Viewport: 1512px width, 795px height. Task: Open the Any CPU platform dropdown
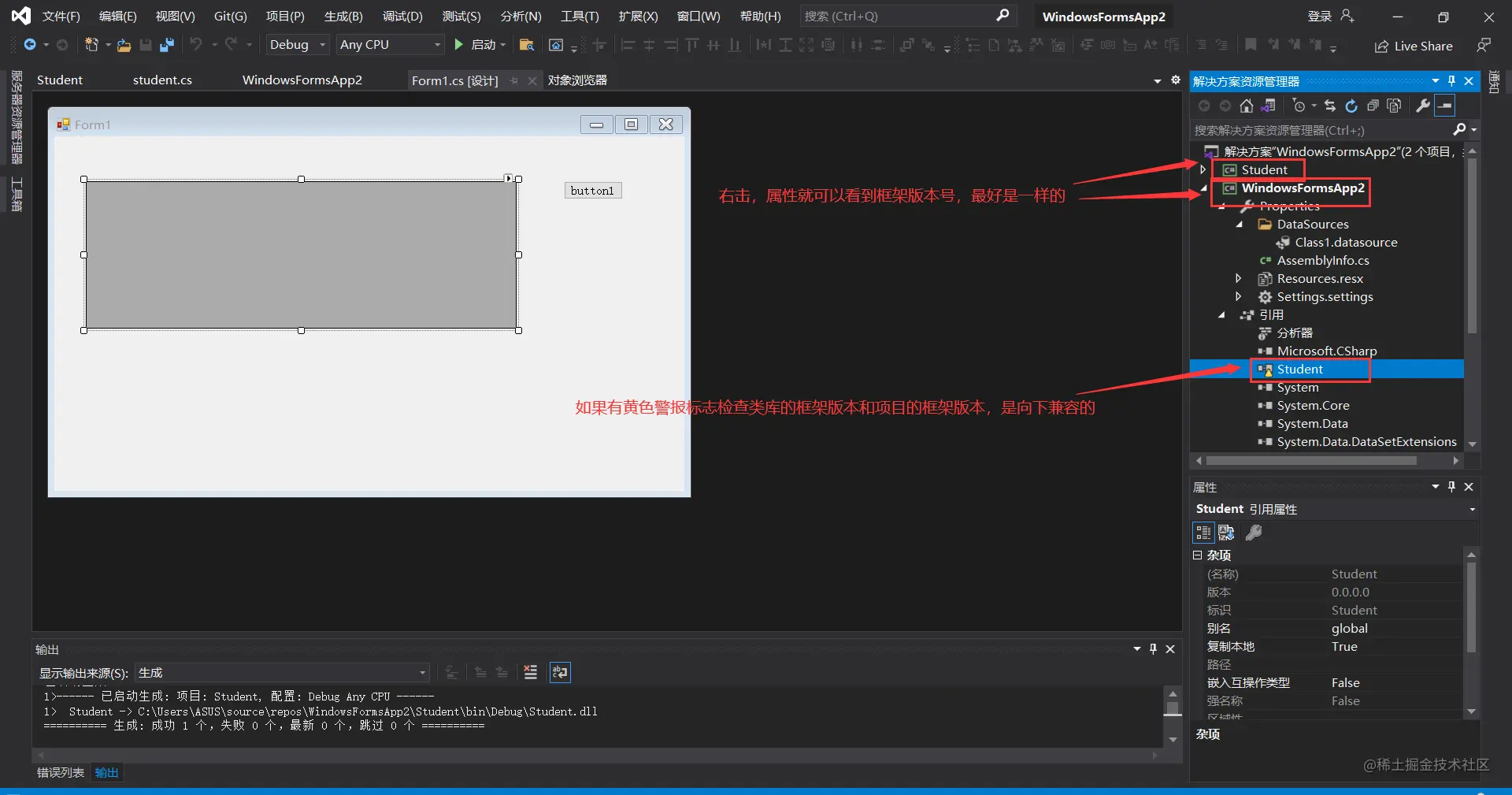390,45
